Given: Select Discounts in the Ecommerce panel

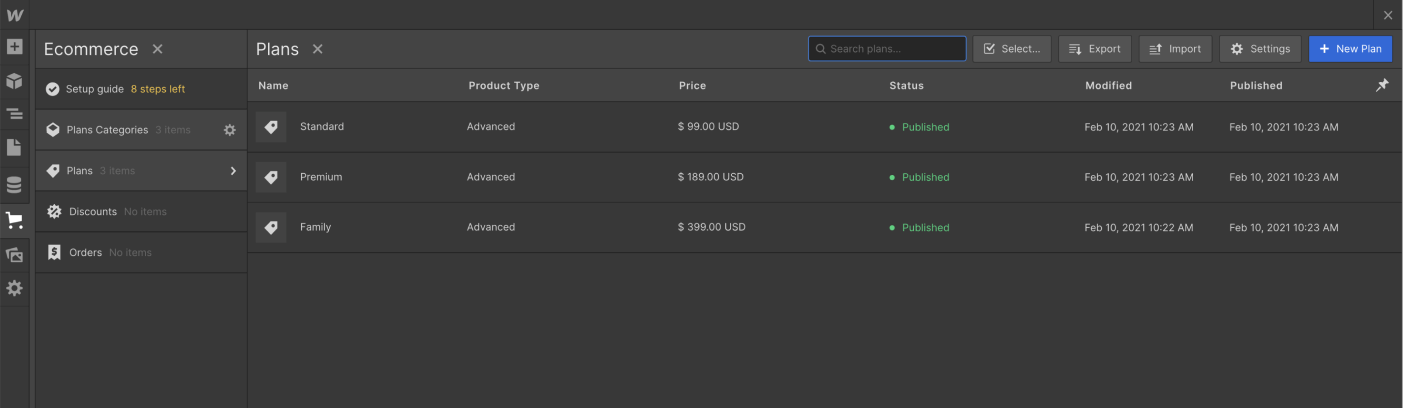Looking at the screenshot, I should pos(93,212).
